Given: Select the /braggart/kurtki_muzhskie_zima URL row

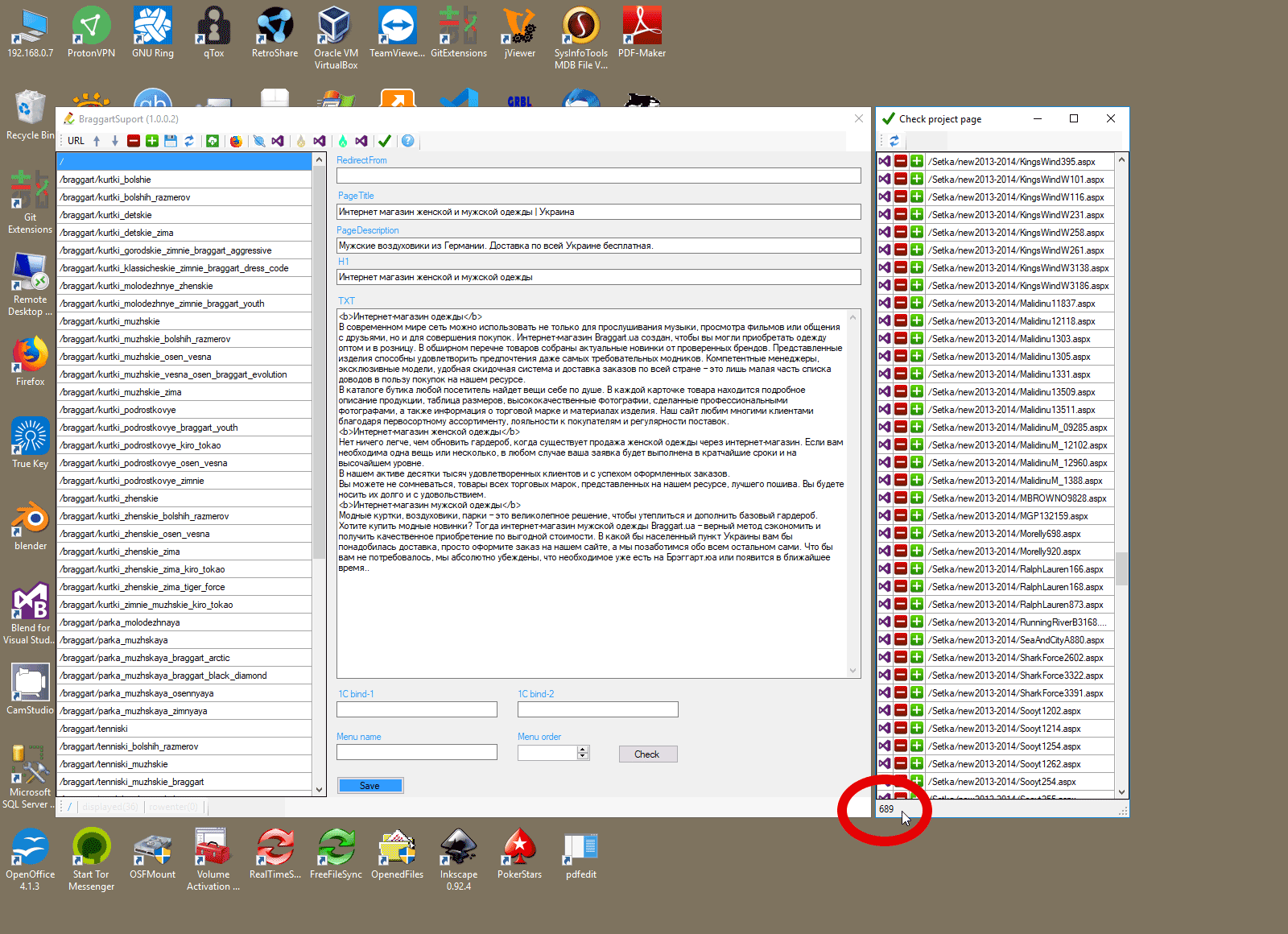Looking at the screenshot, I should (184, 392).
